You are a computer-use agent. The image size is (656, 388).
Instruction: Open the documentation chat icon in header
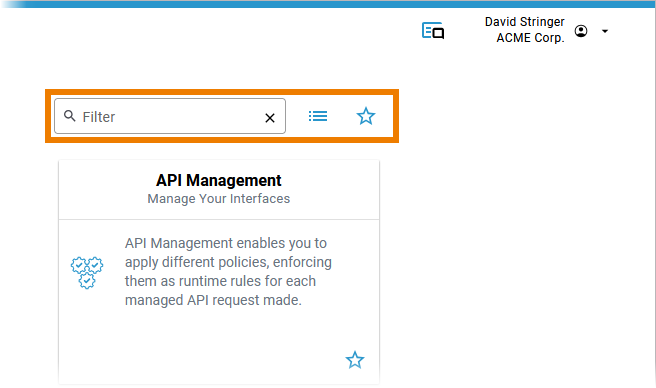click(x=433, y=31)
